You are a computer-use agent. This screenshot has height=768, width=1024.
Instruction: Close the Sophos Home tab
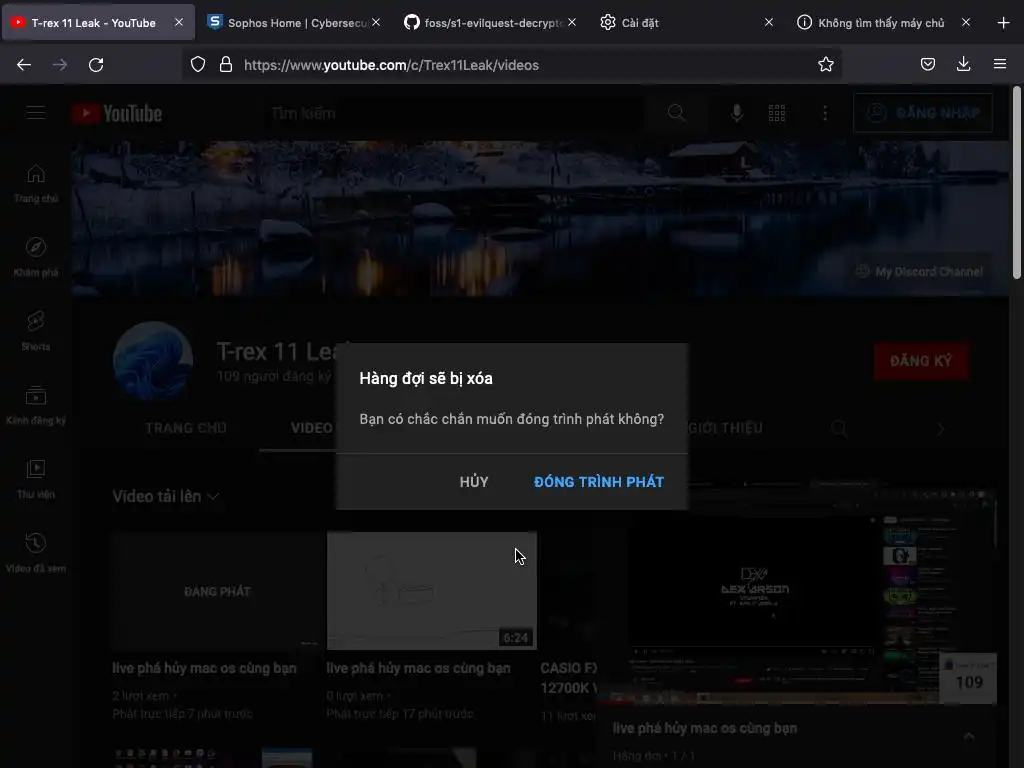tap(376, 22)
